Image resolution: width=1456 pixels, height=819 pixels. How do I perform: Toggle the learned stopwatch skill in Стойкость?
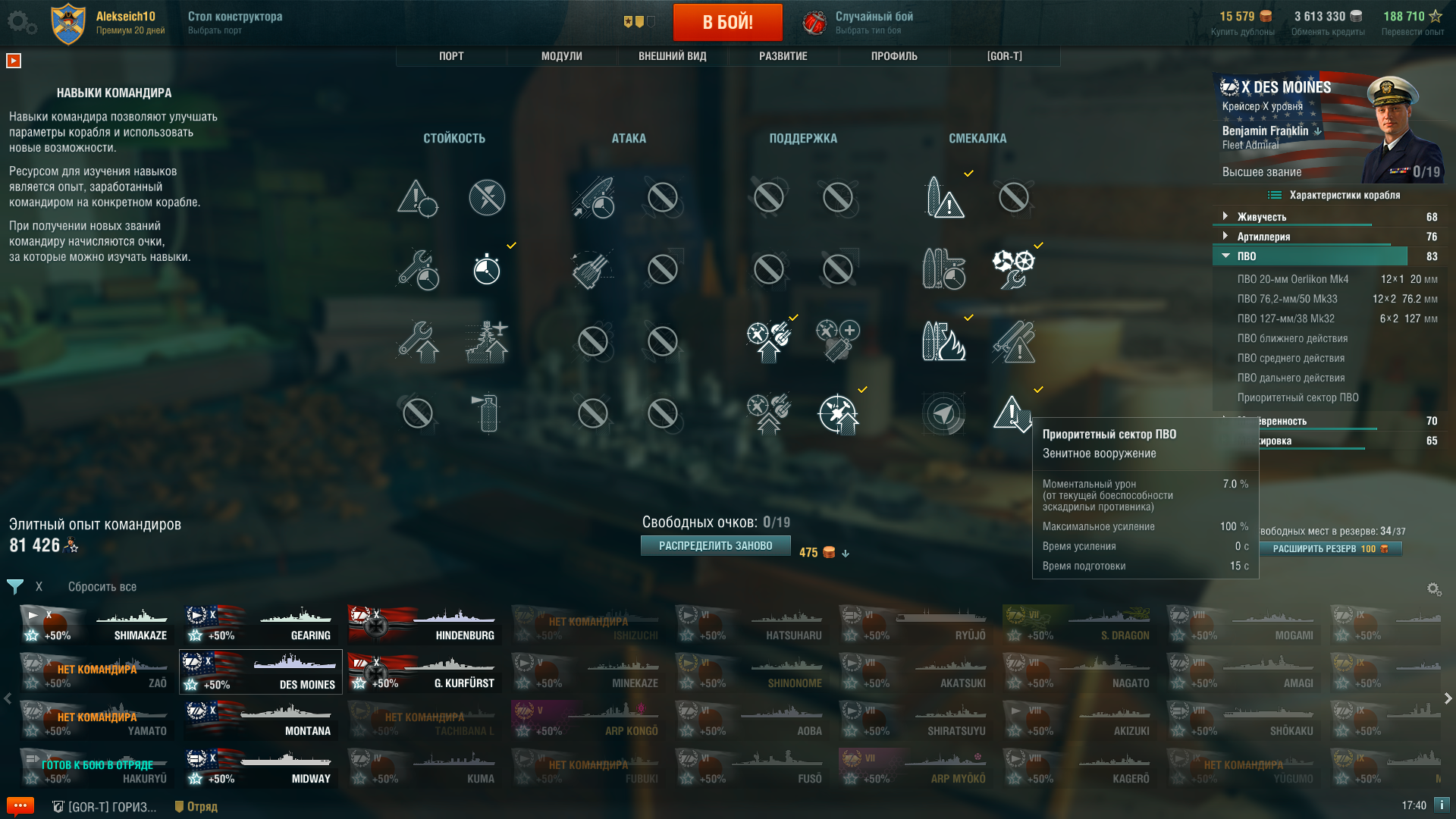click(x=487, y=269)
